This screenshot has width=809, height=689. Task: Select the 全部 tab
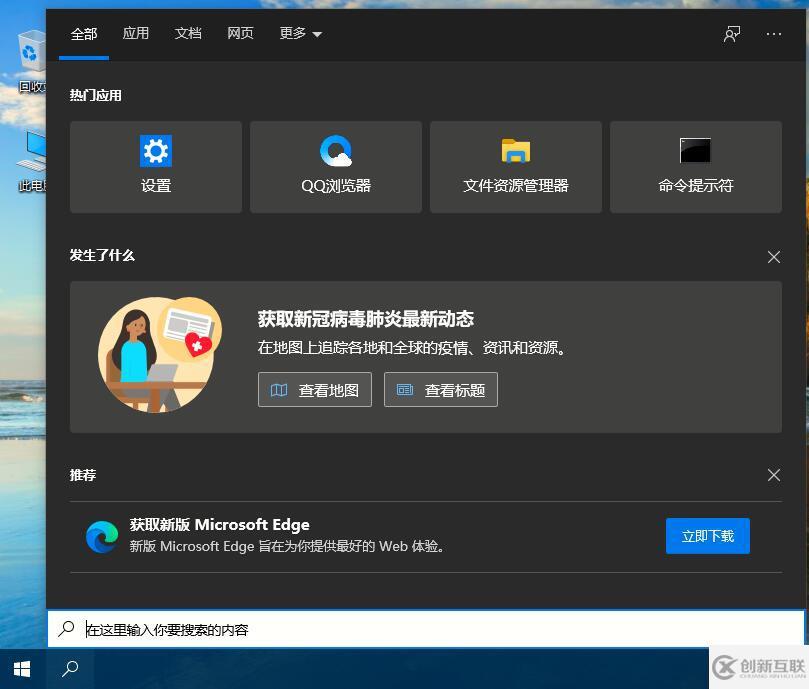[84, 34]
